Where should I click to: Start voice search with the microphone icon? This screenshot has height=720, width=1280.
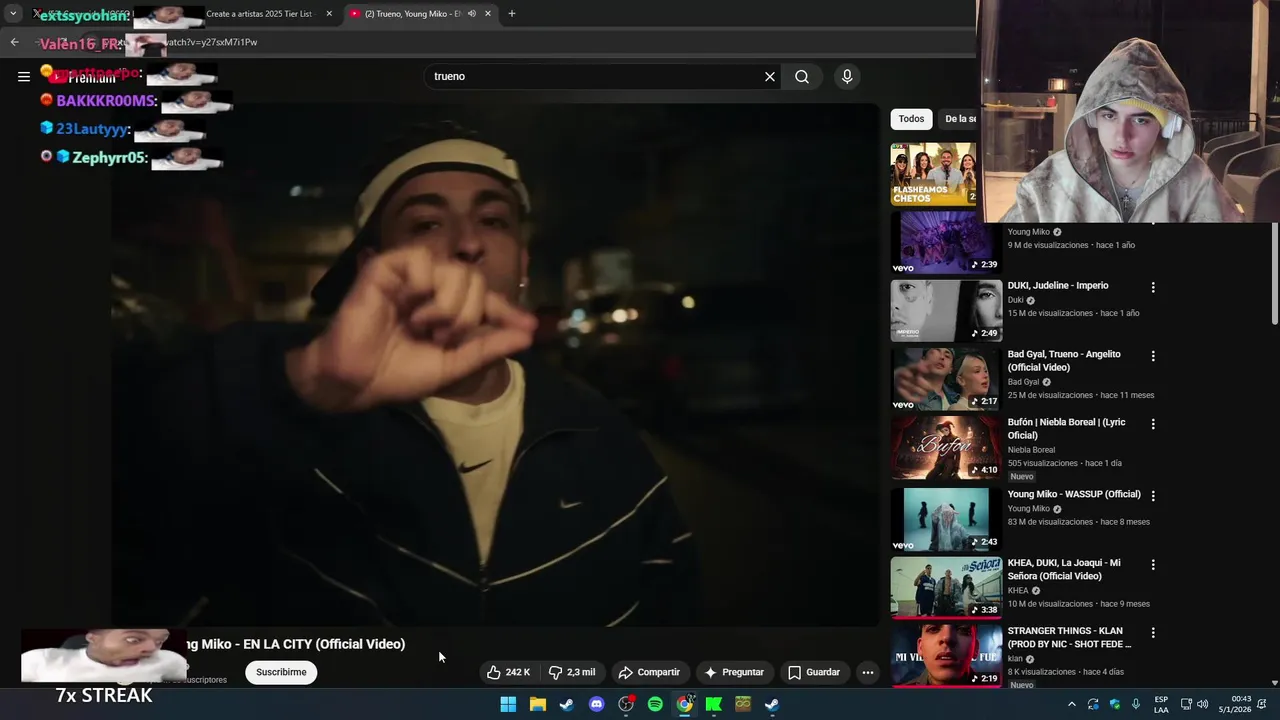tap(847, 77)
